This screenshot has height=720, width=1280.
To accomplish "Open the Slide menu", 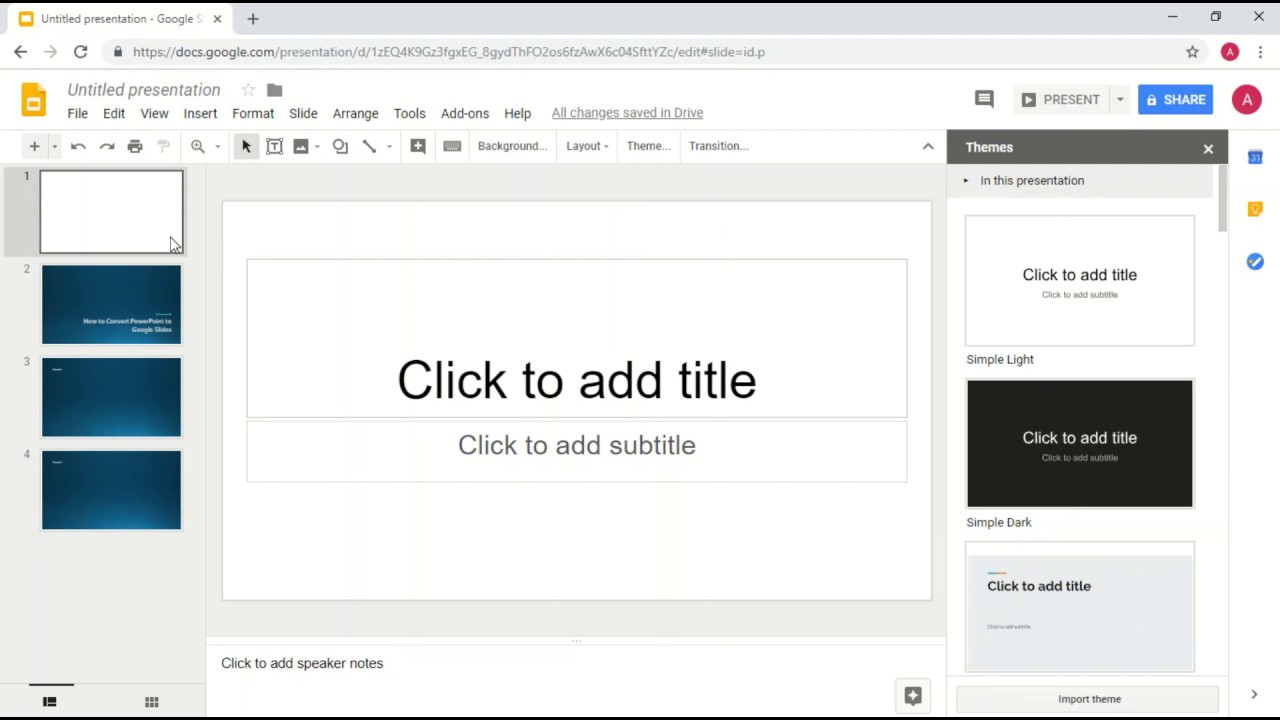I will pos(303,113).
